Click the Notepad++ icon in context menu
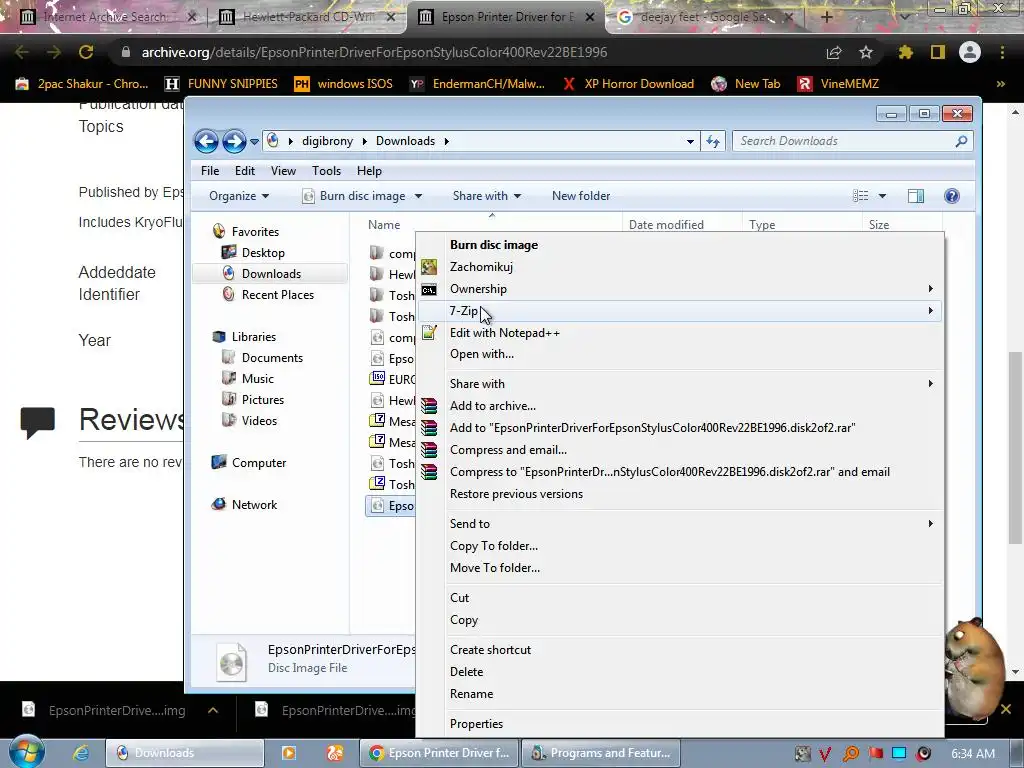 [429, 332]
